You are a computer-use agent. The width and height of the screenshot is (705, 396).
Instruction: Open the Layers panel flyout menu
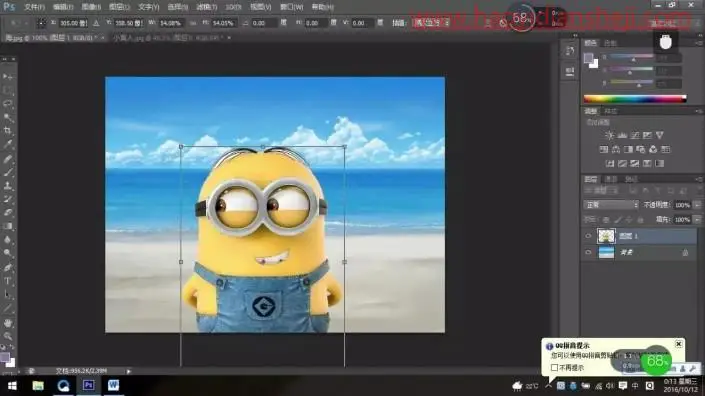[699, 179]
